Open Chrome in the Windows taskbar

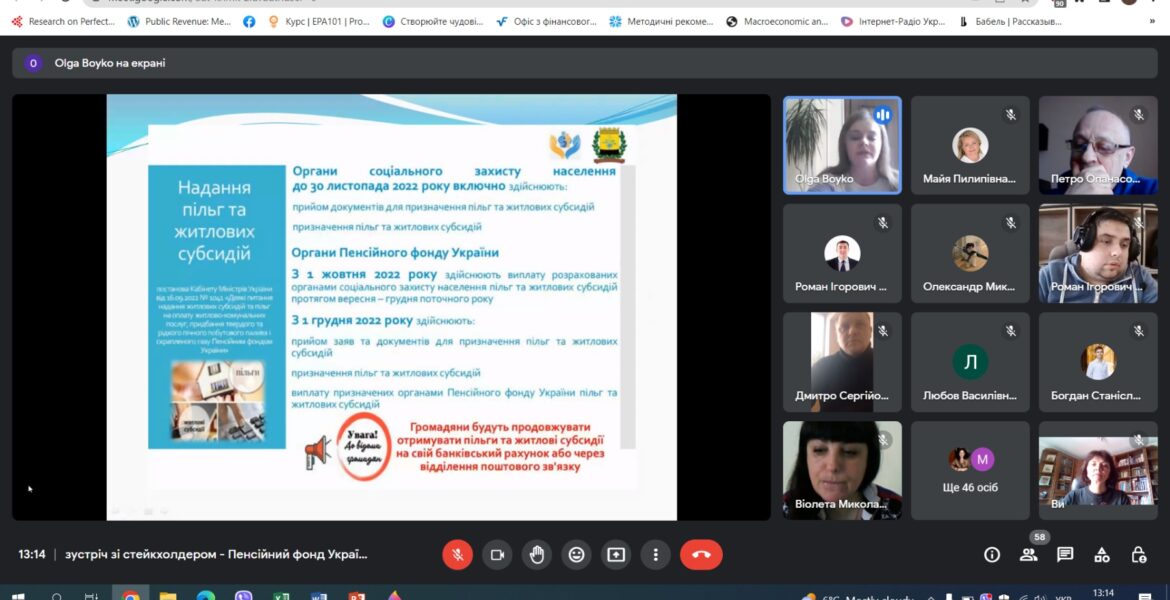coord(131,595)
